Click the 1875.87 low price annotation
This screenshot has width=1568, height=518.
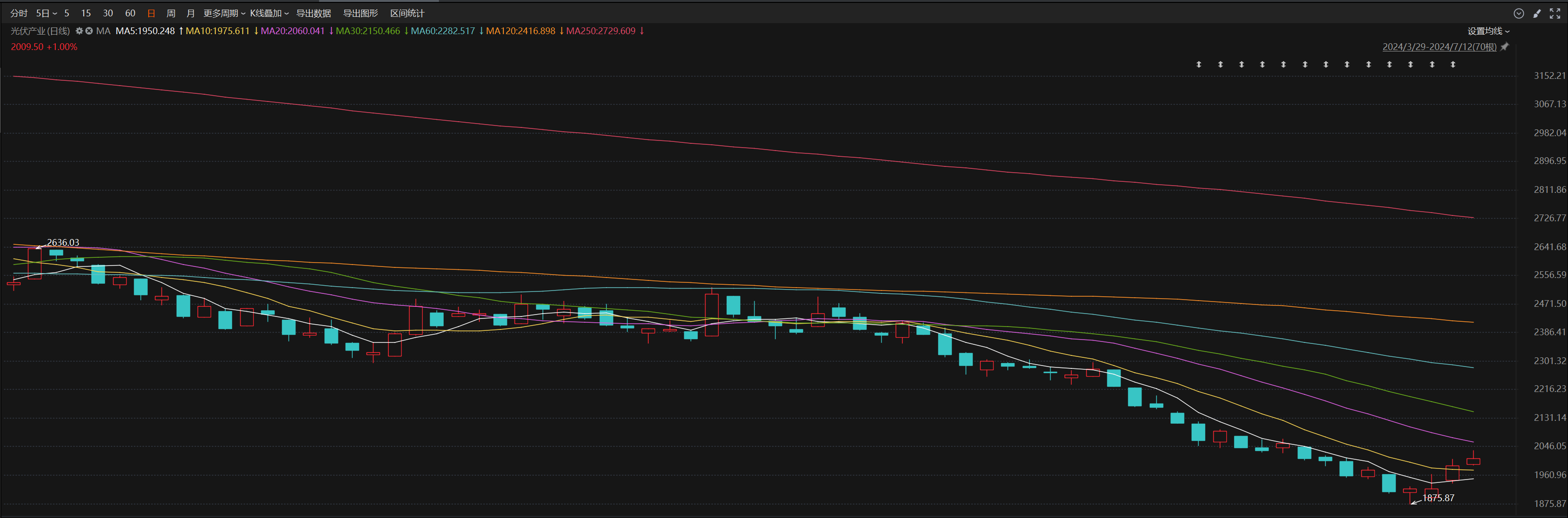point(1438,498)
